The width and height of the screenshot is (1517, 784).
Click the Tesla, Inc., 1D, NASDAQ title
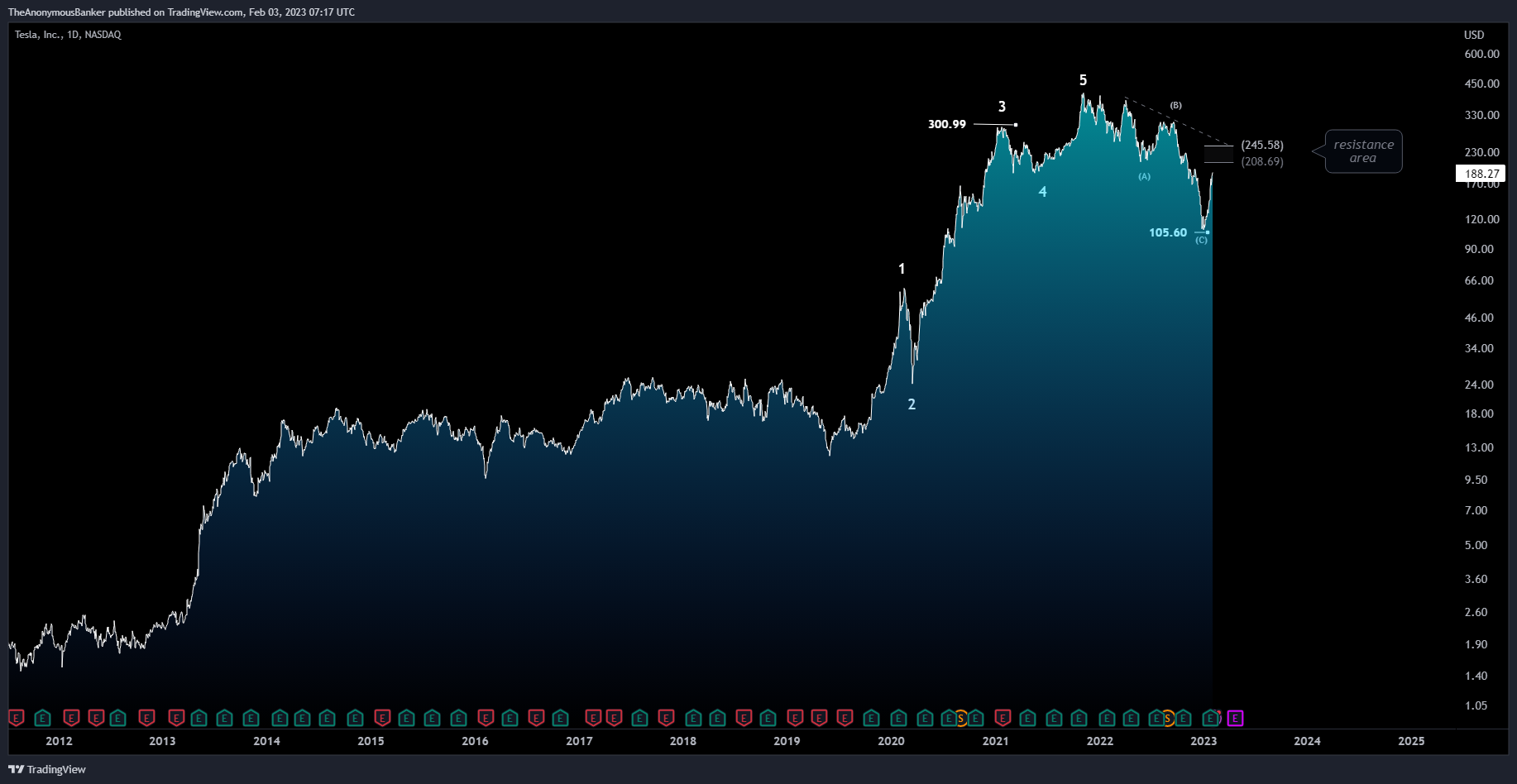pyautogui.click(x=68, y=35)
